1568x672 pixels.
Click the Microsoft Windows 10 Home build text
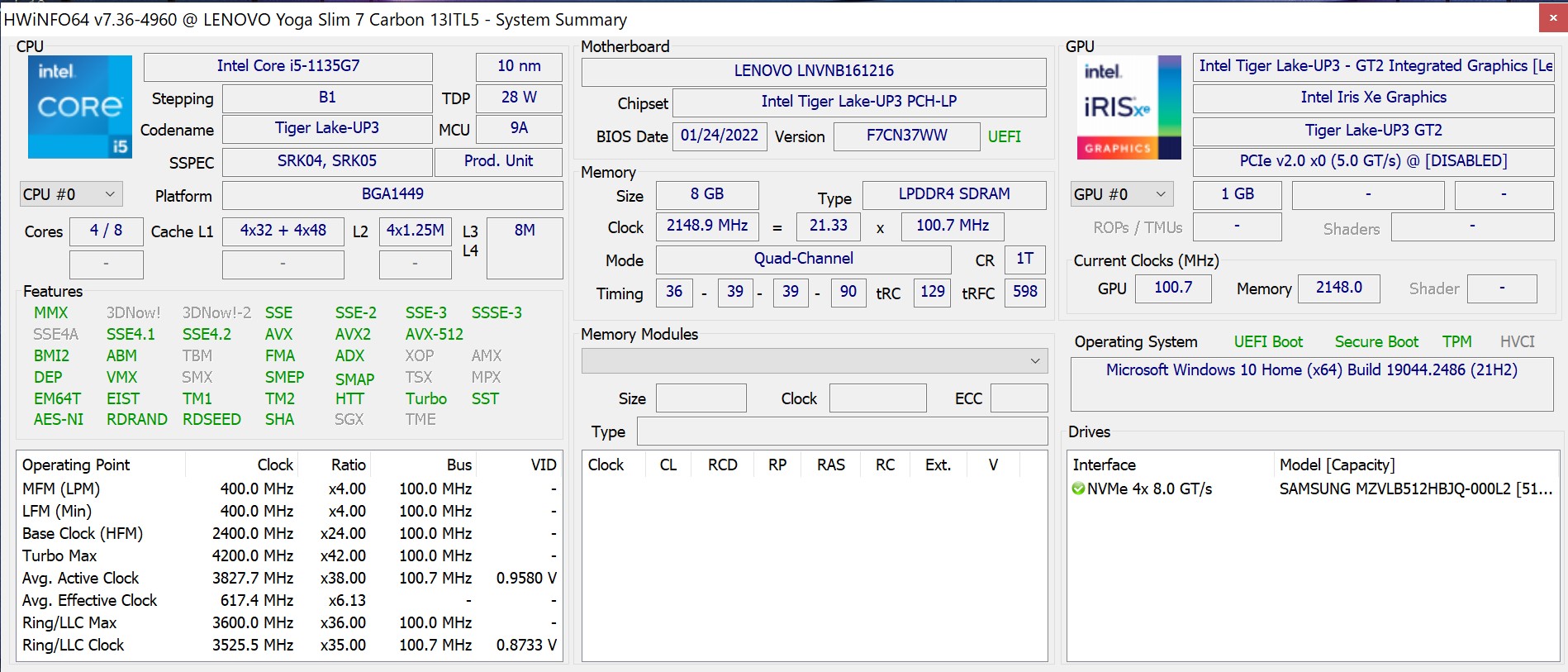coord(1312,370)
